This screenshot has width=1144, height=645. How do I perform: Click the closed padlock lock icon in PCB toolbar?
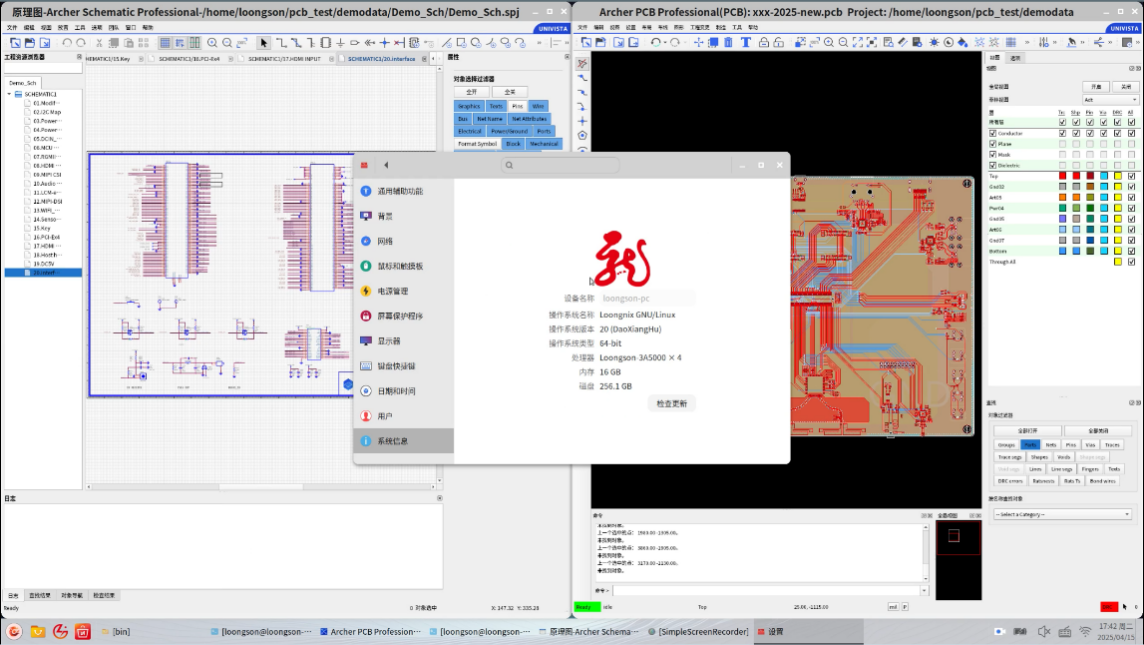tap(763, 42)
